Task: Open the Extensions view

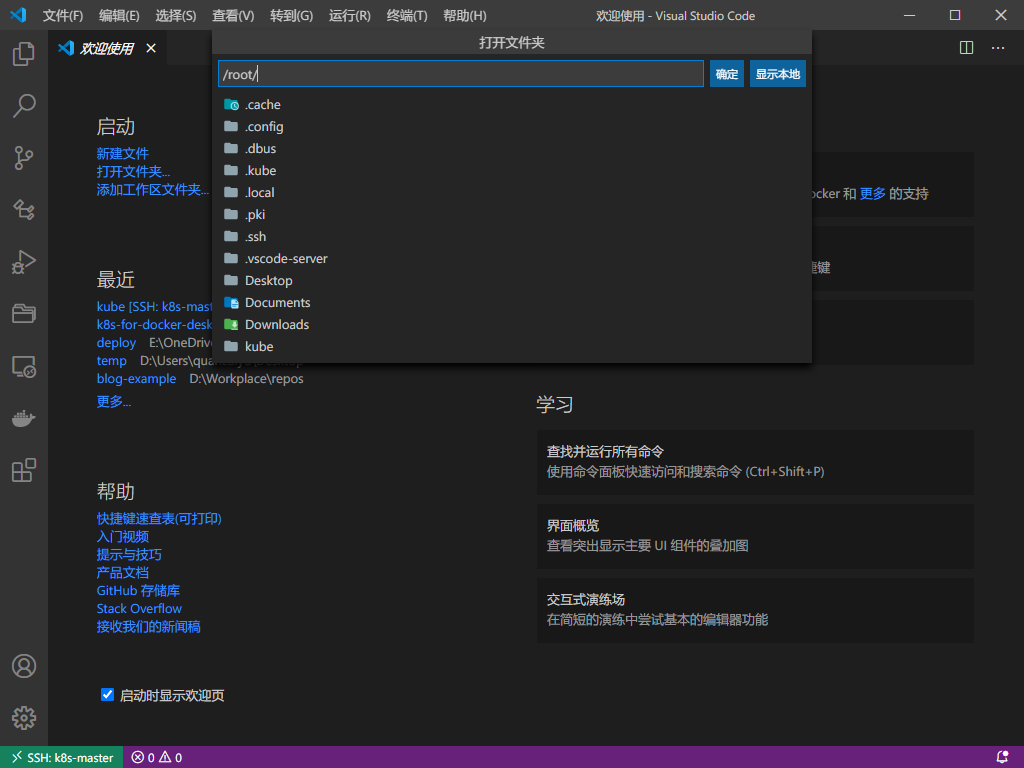Action: (x=24, y=470)
